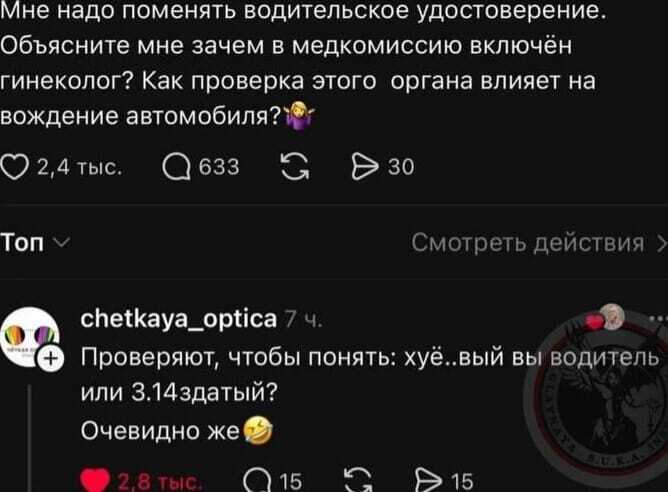Screen dimensions: 668x492
Task: Repost the chetkaya_optica reply
Action: (358, 480)
